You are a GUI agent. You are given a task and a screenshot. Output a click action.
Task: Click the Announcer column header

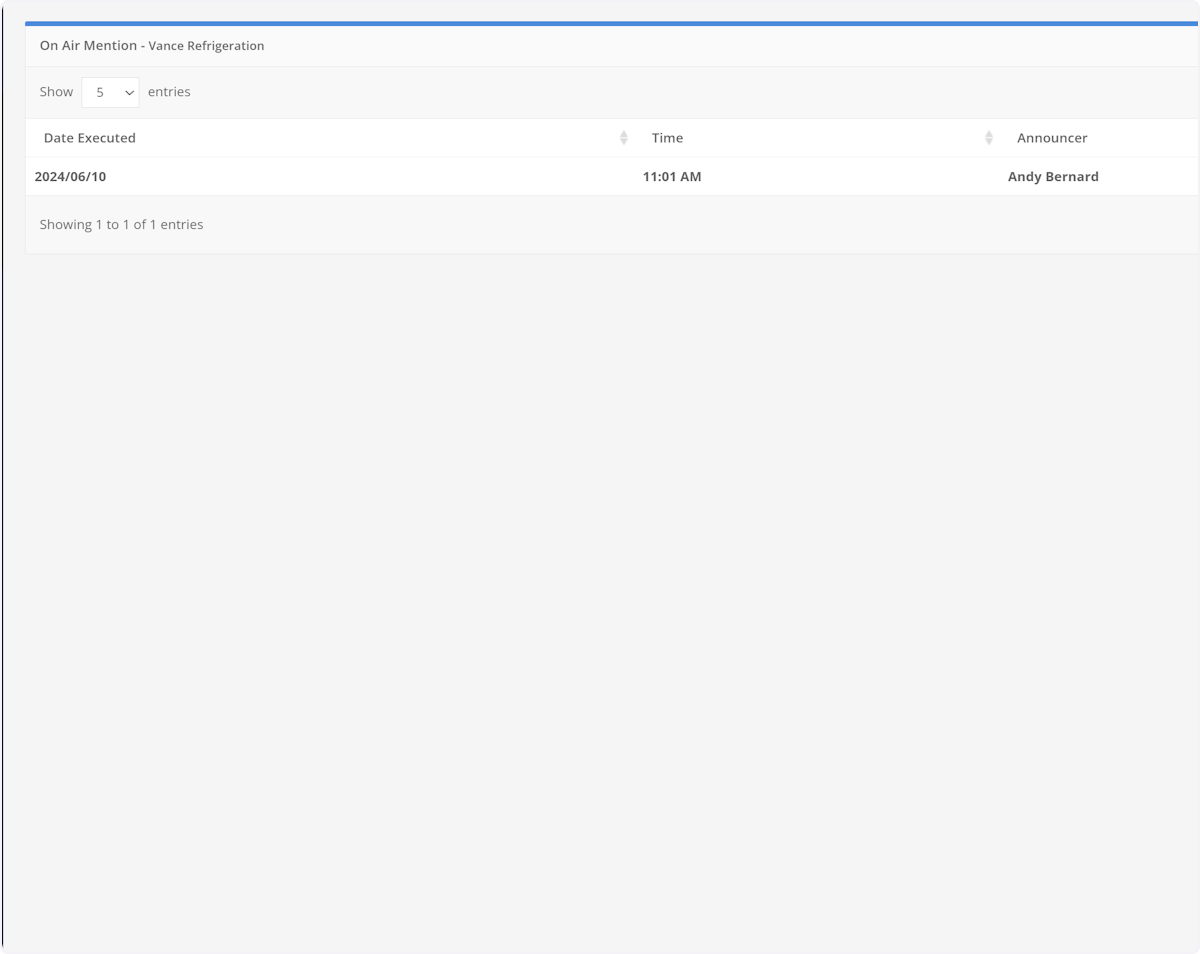[1052, 138]
